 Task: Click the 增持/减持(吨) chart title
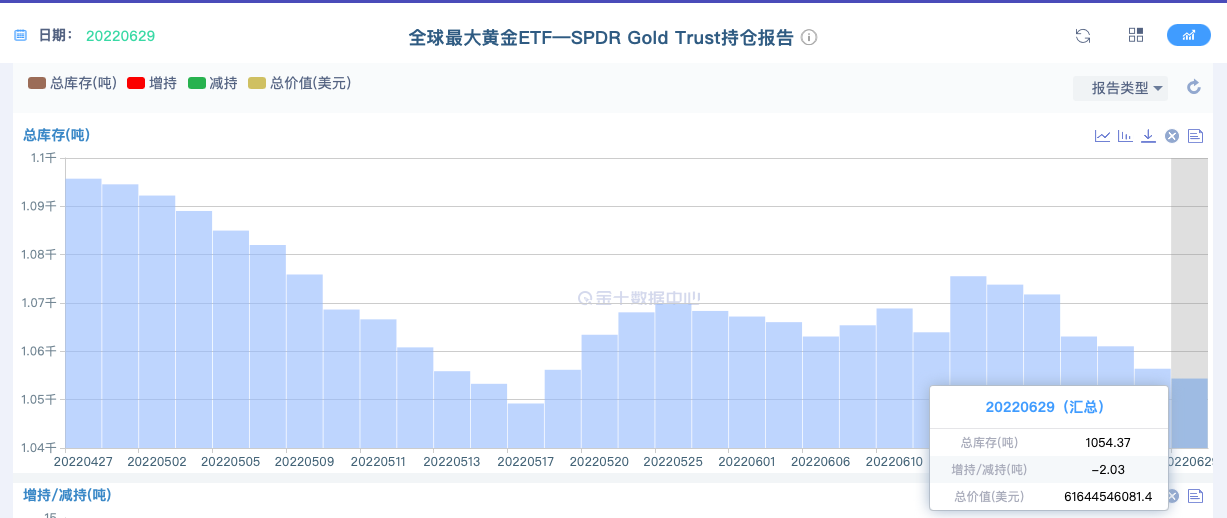[67, 495]
